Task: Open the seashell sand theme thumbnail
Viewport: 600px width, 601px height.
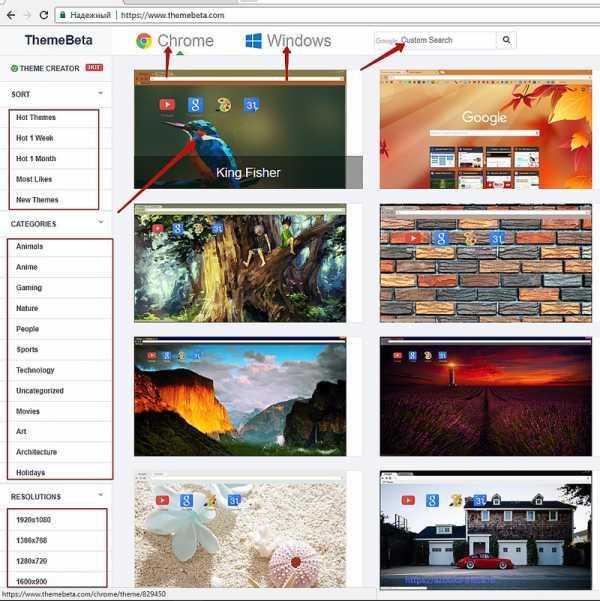Action: pyautogui.click(x=240, y=530)
